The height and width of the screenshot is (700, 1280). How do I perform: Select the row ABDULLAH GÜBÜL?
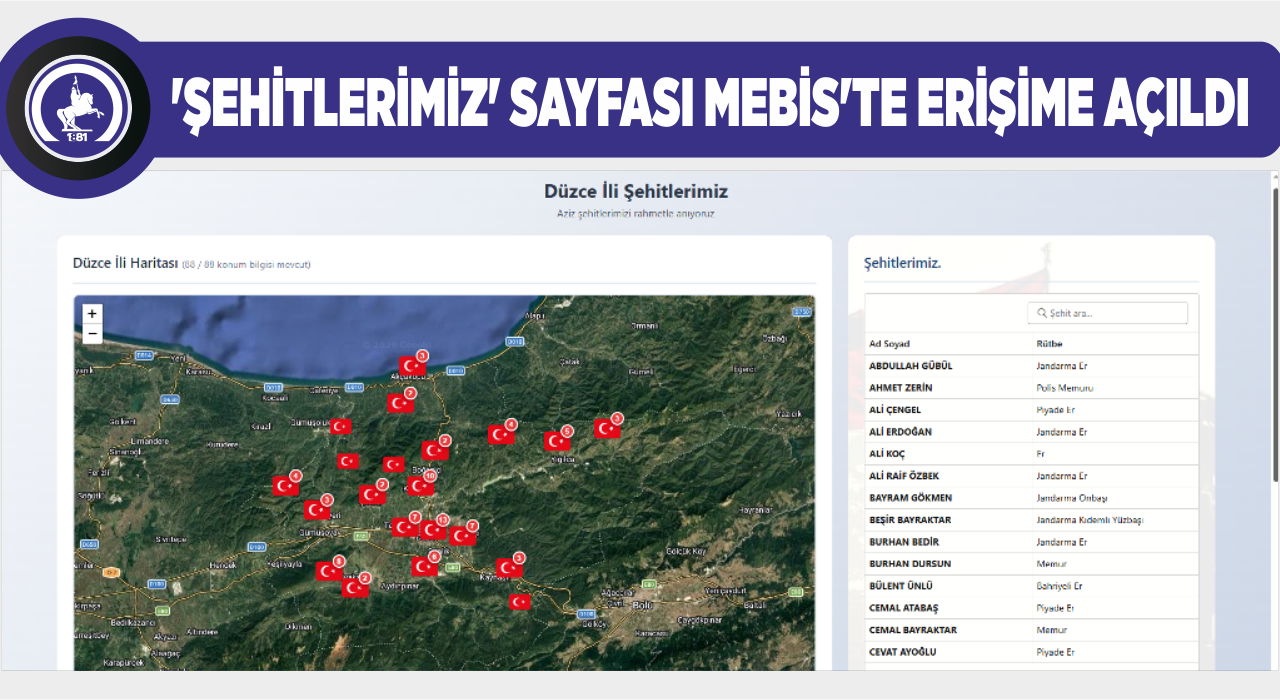1031,366
